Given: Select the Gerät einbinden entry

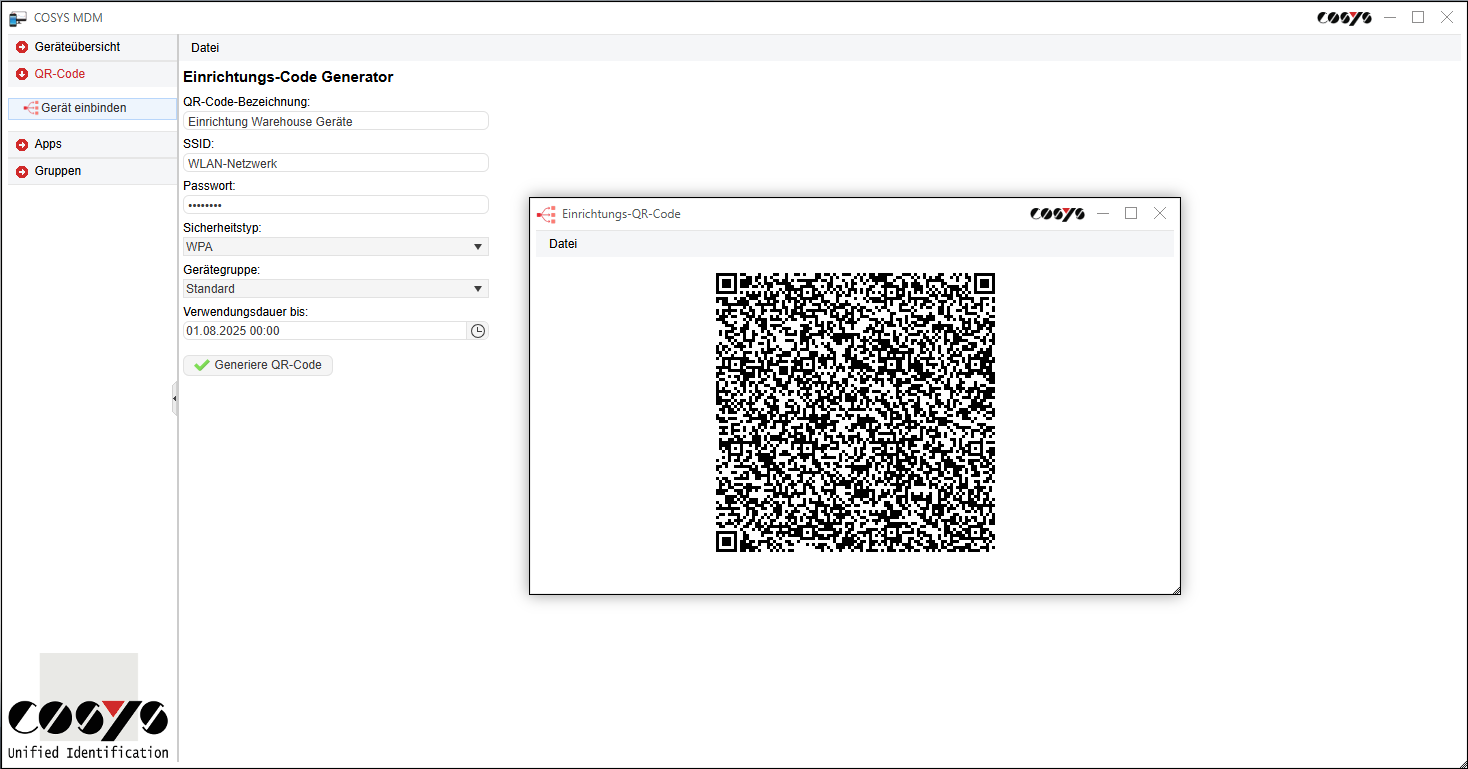Looking at the screenshot, I should tap(92, 108).
